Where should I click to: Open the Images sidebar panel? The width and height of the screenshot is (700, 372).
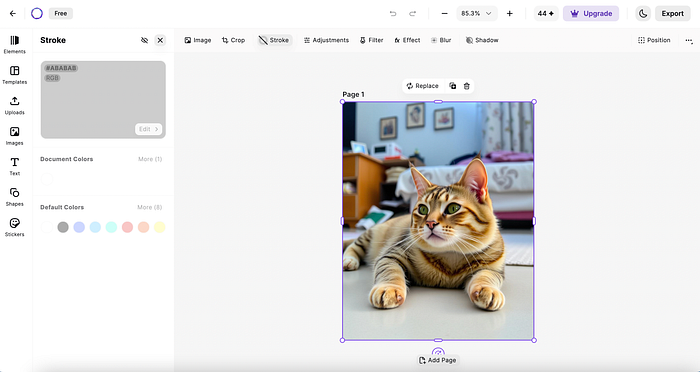coord(15,136)
